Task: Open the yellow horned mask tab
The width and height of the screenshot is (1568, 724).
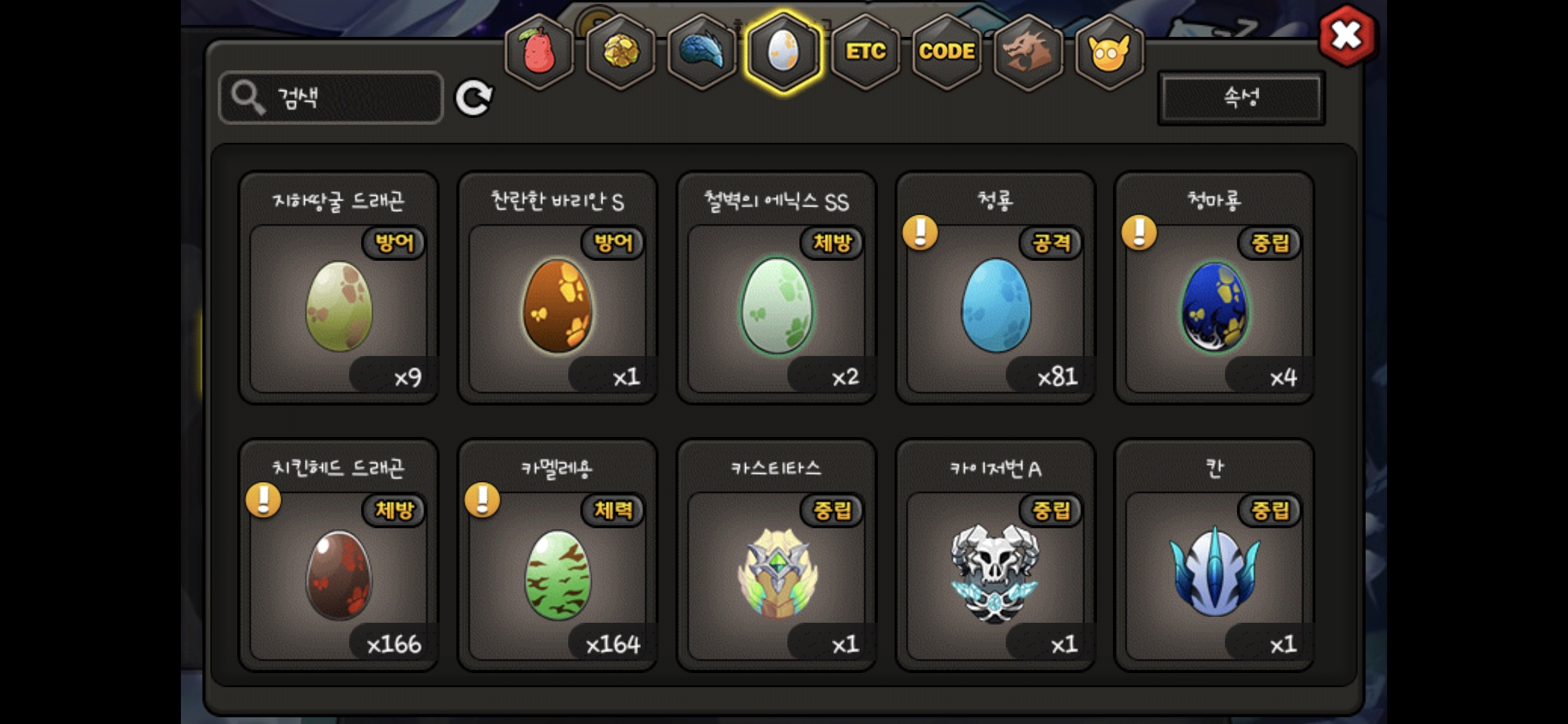Action: click(1109, 52)
